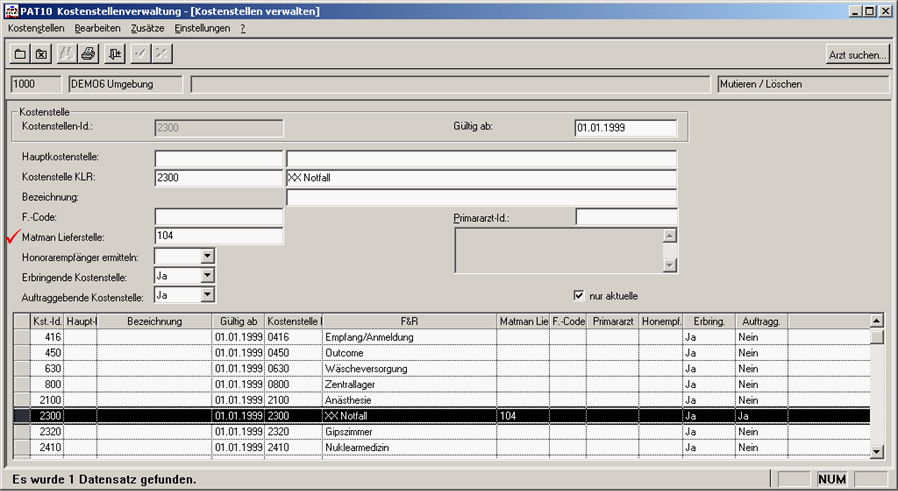The width and height of the screenshot is (898, 491).
Task: Expand the Honorarempfänger ermitteln dropdown
Action: tap(207, 256)
